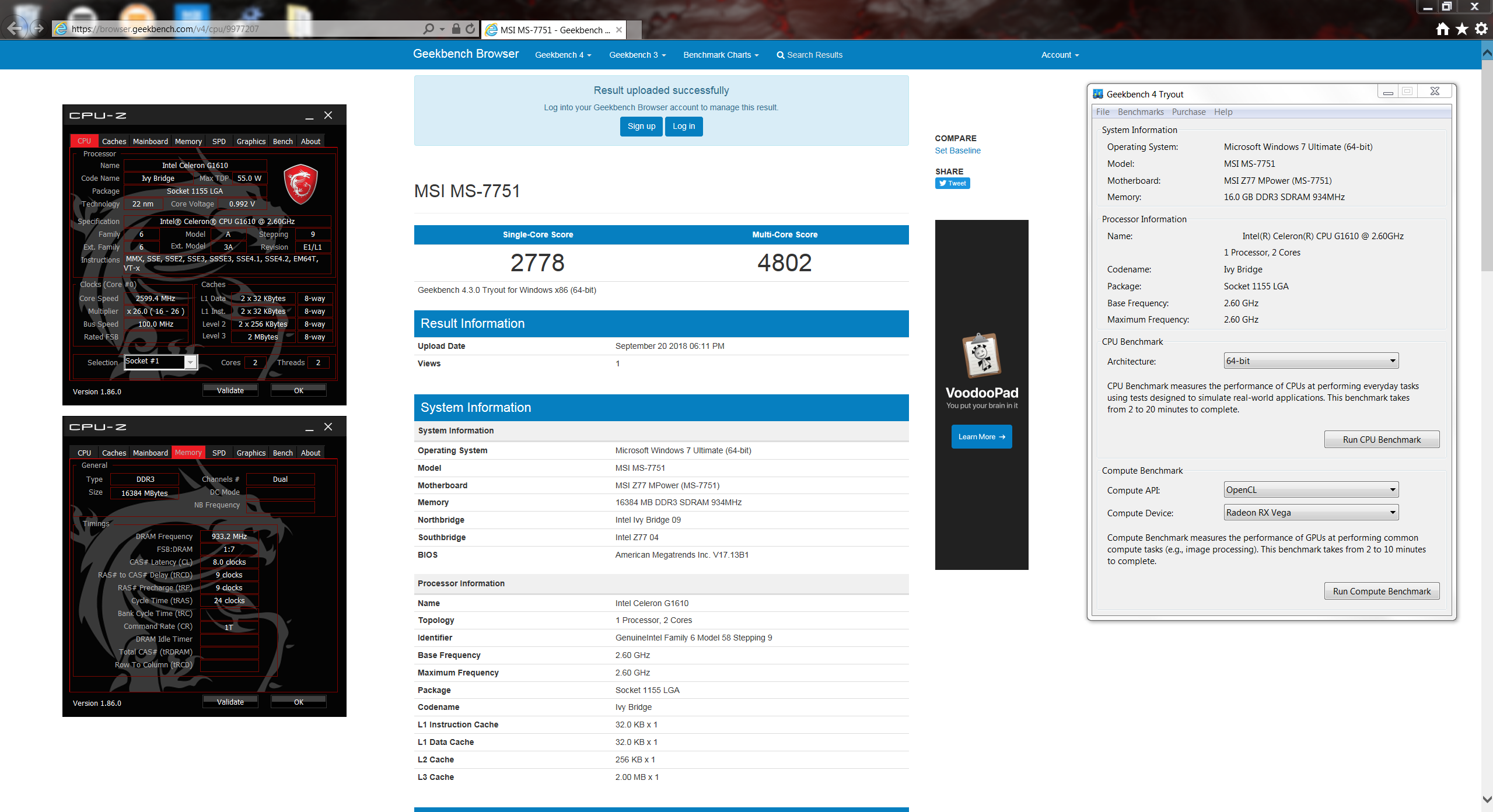Click the Sign up button
Image resolution: width=1493 pixels, height=812 pixels.
point(641,126)
